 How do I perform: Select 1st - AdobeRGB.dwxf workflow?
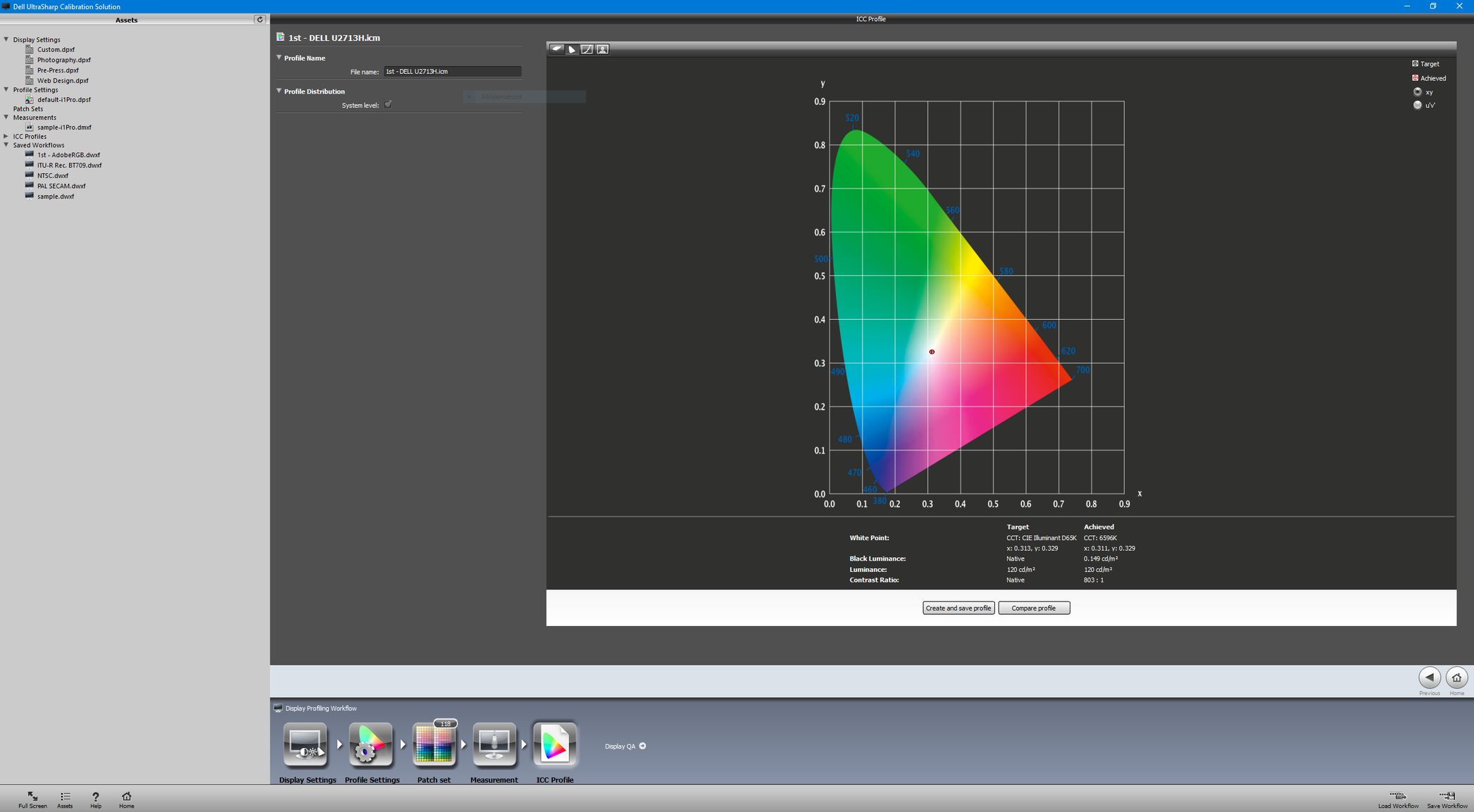pyautogui.click(x=68, y=155)
